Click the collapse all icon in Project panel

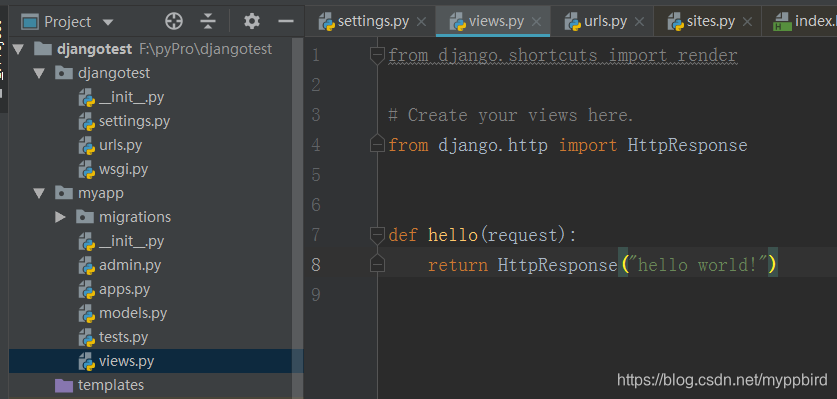(x=208, y=21)
